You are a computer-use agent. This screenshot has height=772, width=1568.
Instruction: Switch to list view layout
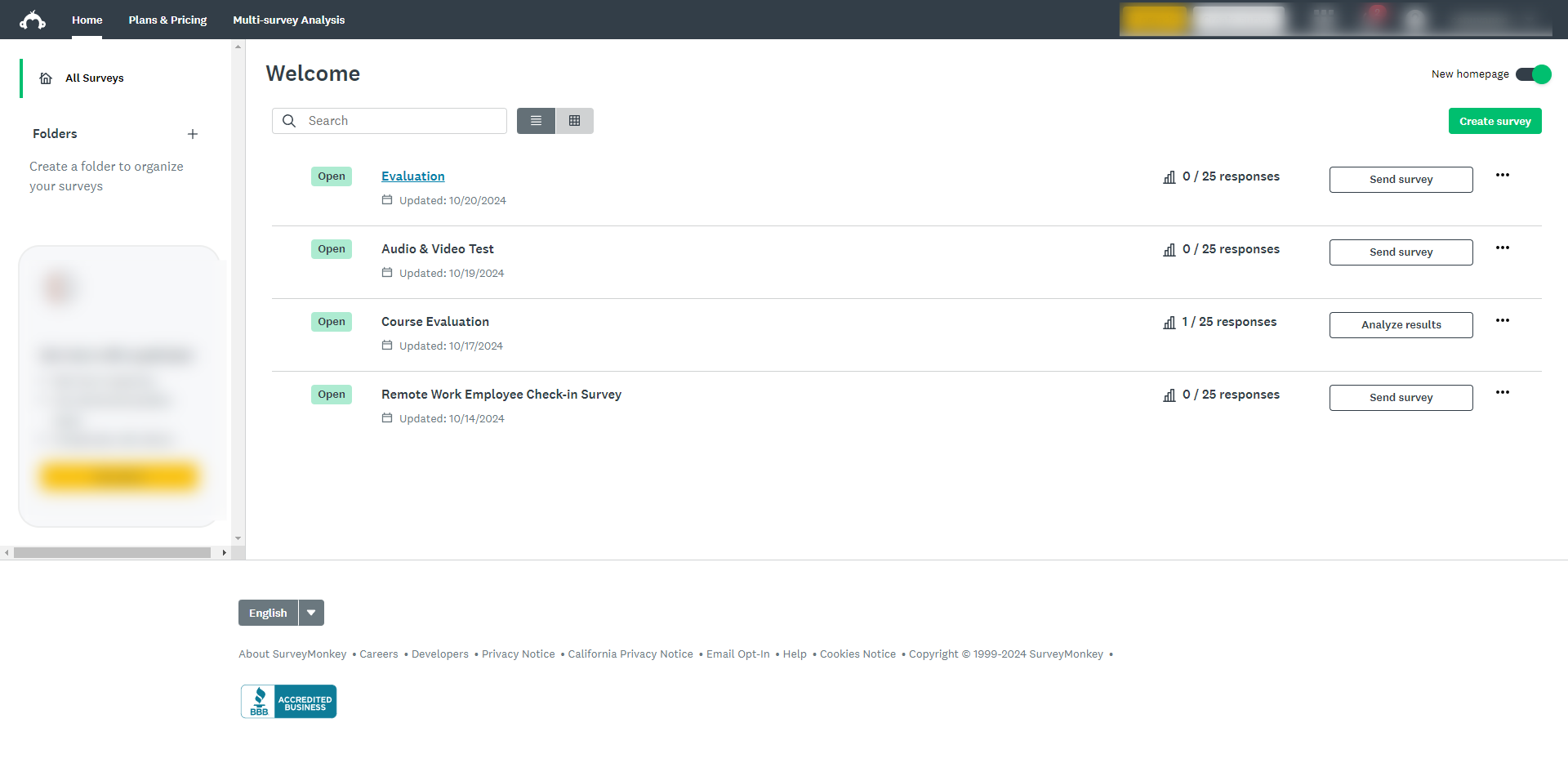pyautogui.click(x=536, y=121)
